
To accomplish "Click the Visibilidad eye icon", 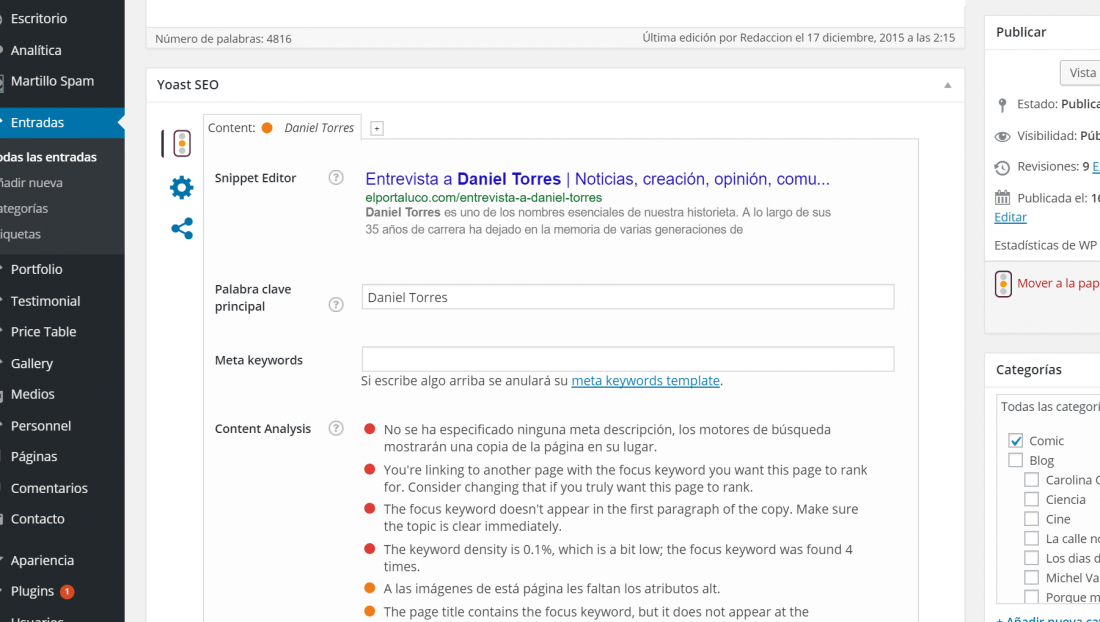I will (1002, 136).
